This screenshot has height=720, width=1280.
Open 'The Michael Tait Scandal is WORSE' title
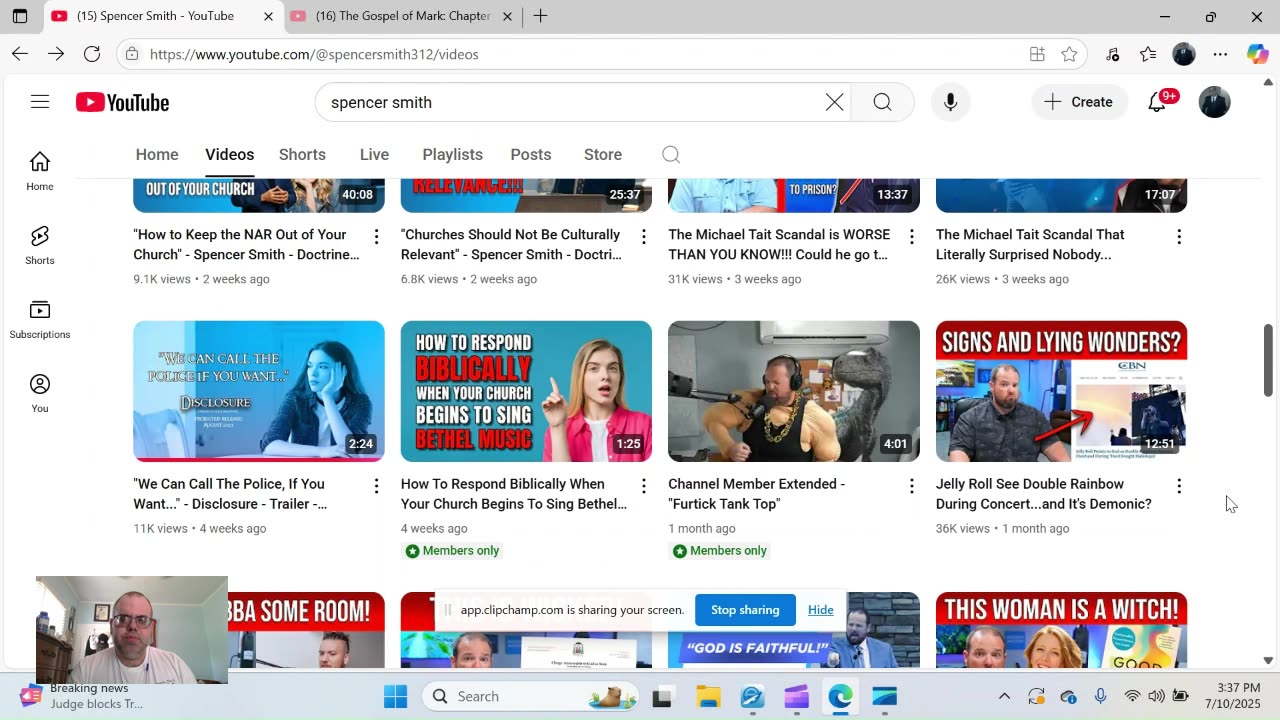click(x=779, y=244)
